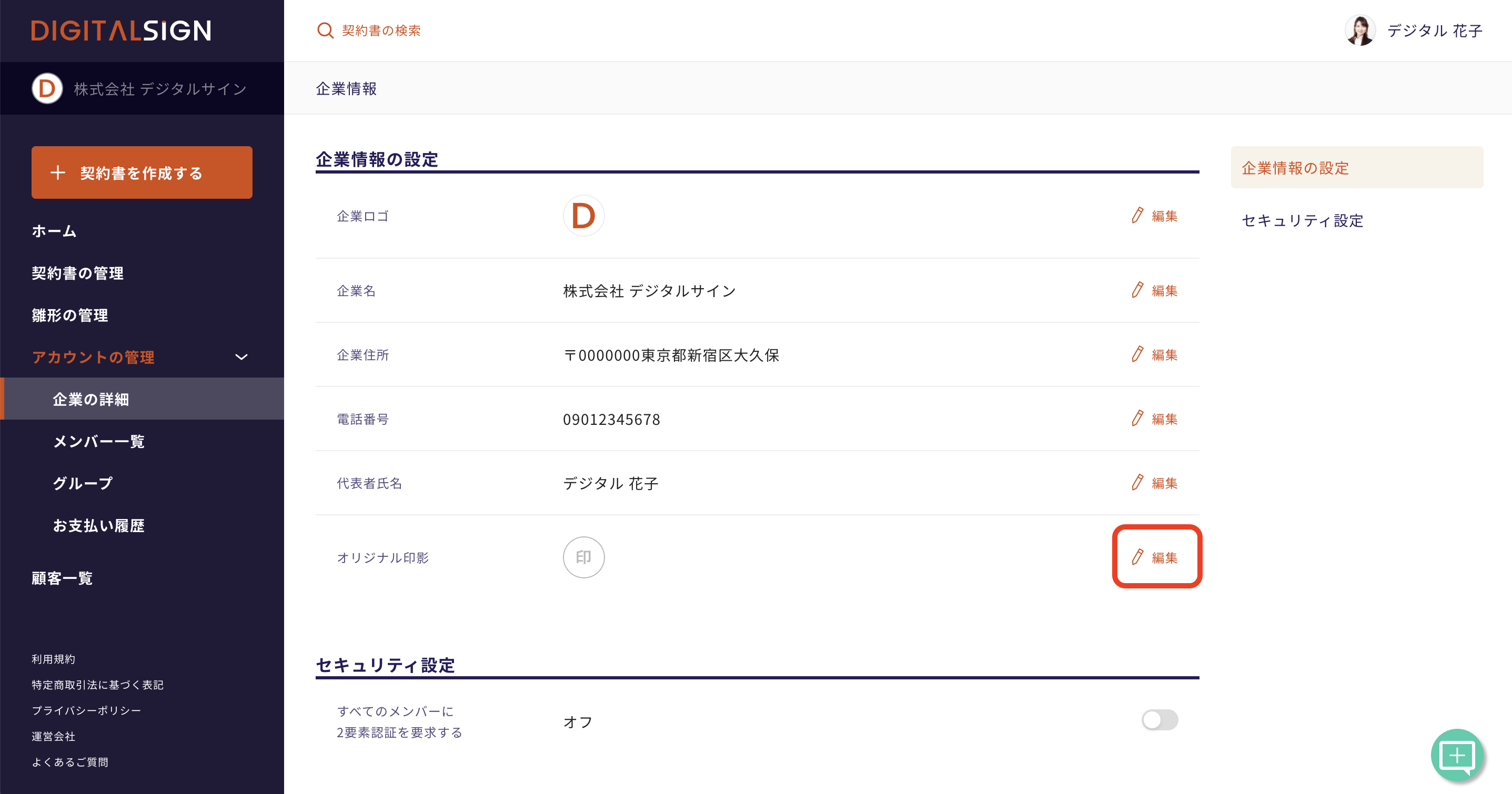Jump to セキュリティ設定 in right nav
The width and height of the screenshot is (1512, 794).
(1302, 221)
